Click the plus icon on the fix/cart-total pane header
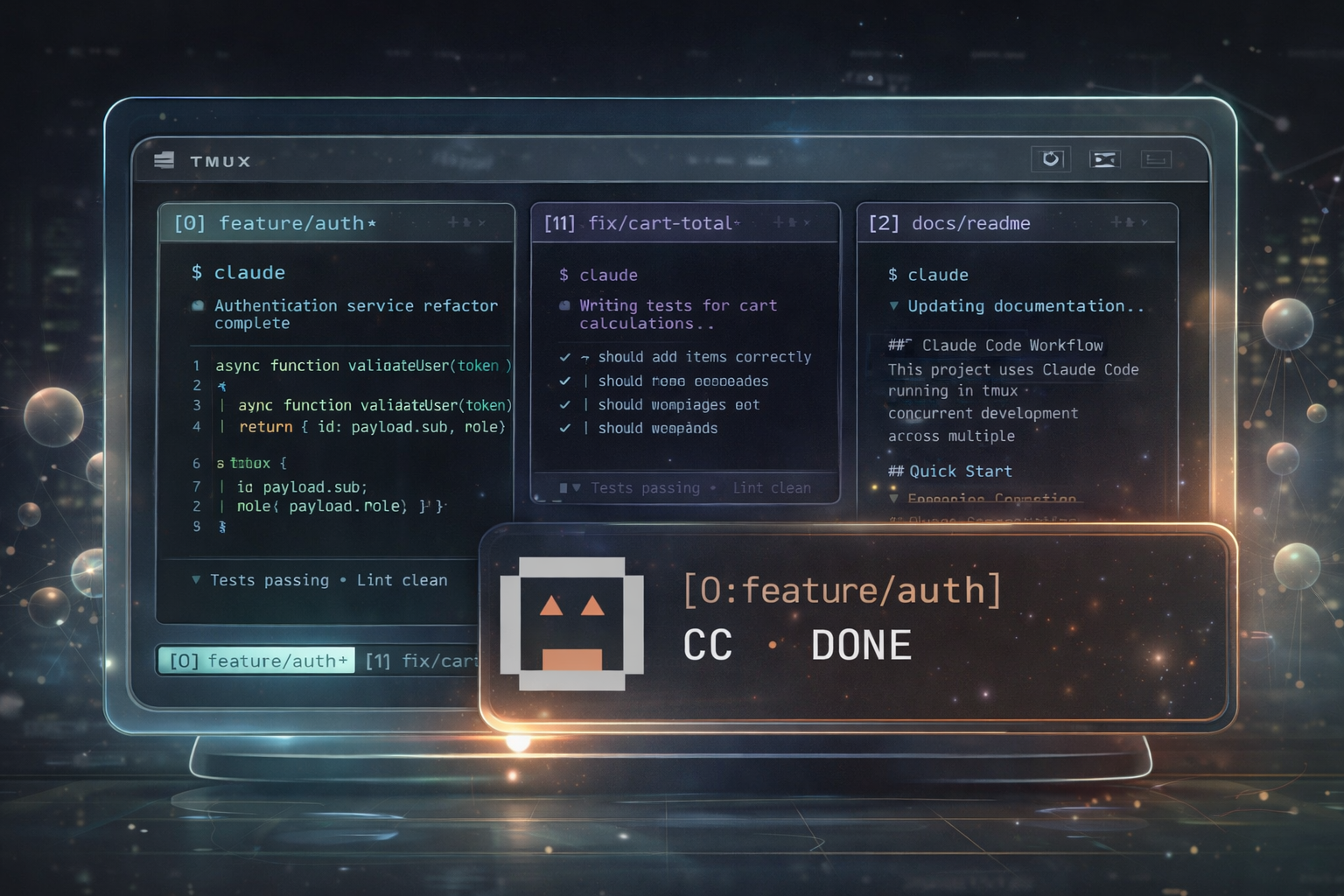This screenshot has height=896, width=1344. coord(780,222)
